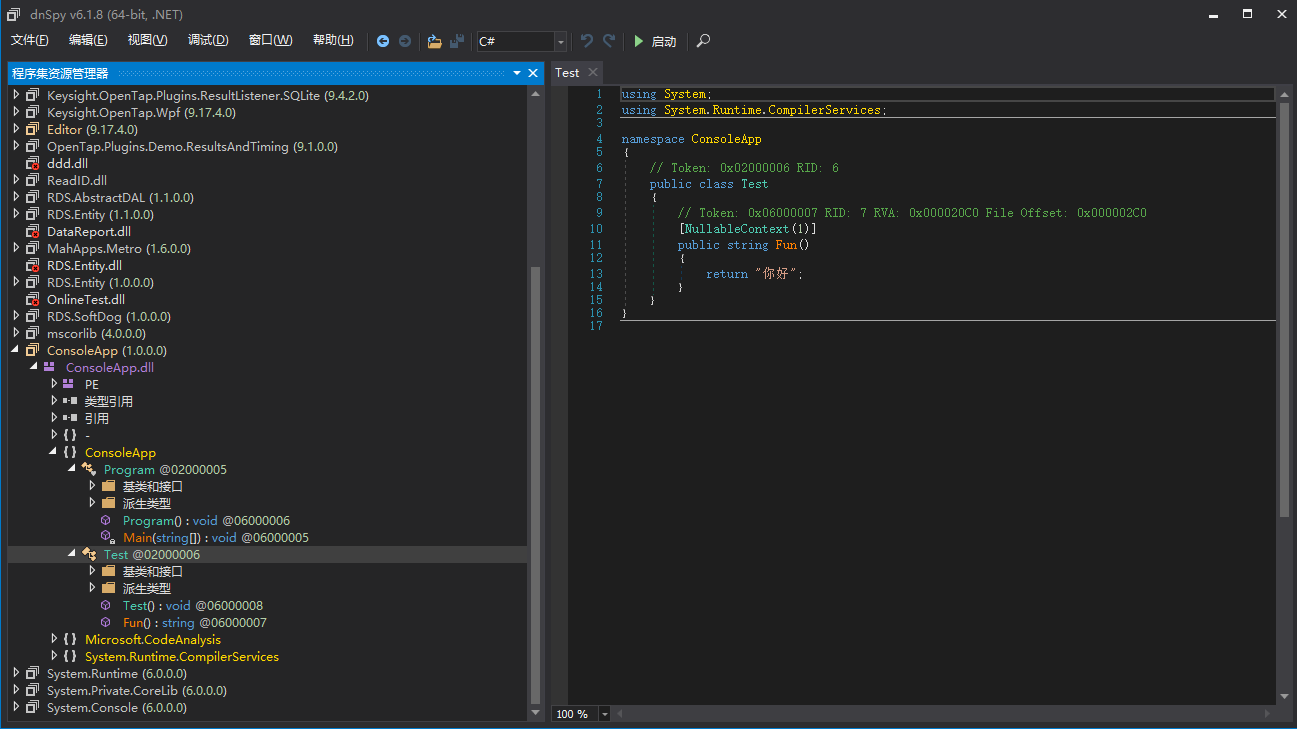This screenshot has width=1297, height=731.
Task: Click the code editor vertical scrollbar
Action: pyautogui.click(x=1284, y=310)
